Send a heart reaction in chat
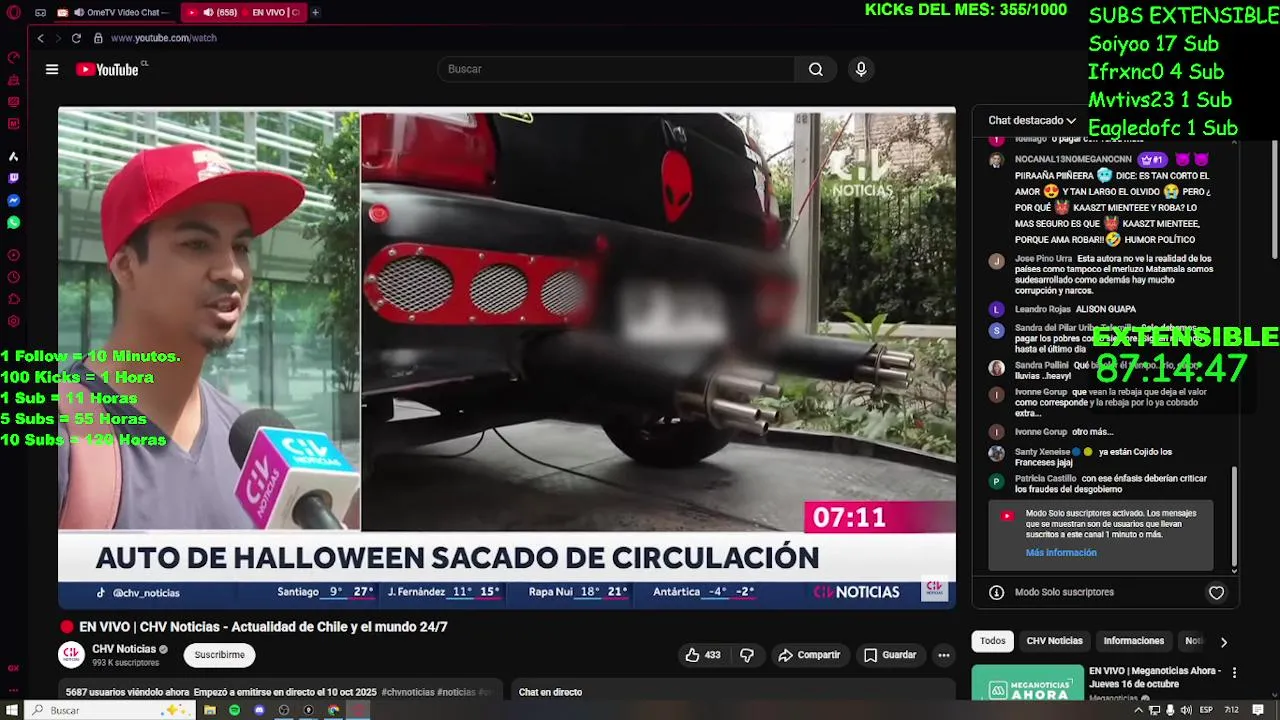This screenshot has height=720, width=1280. point(1216,593)
